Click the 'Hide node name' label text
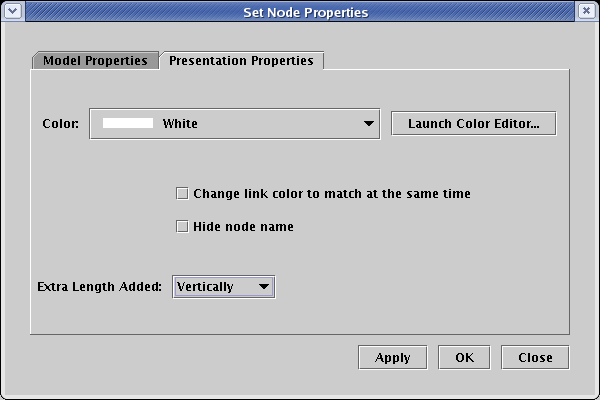This screenshot has width=600, height=400. [243, 226]
